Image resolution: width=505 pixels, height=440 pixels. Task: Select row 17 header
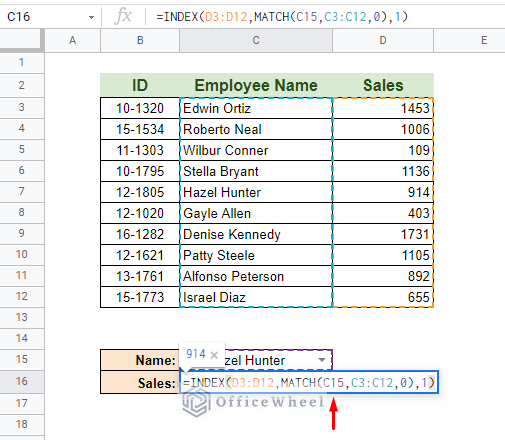point(22,403)
